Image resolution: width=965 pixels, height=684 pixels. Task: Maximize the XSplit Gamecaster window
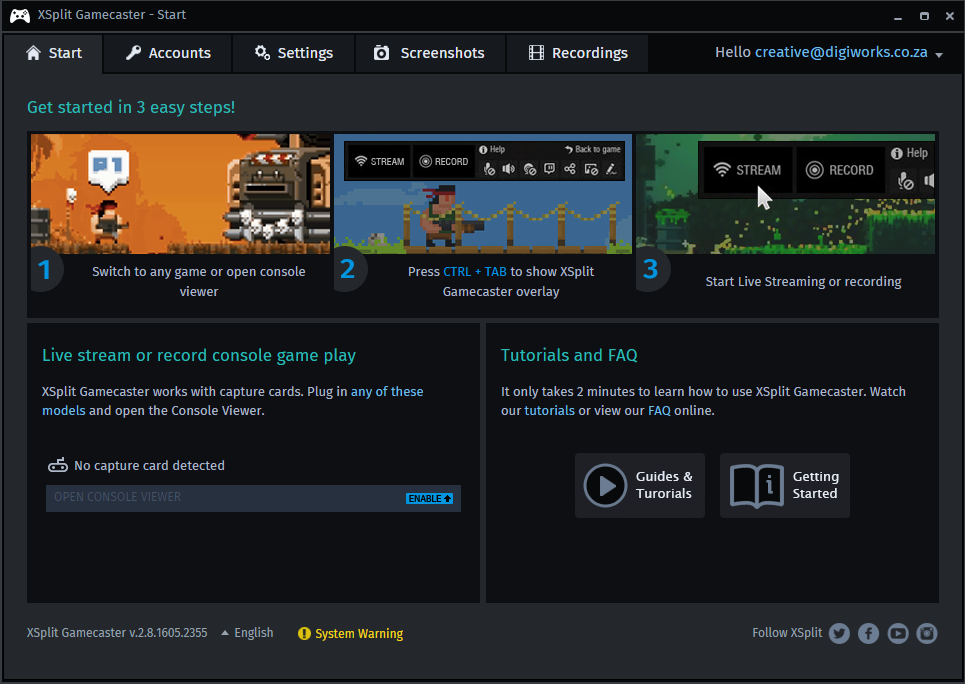(924, 17)
